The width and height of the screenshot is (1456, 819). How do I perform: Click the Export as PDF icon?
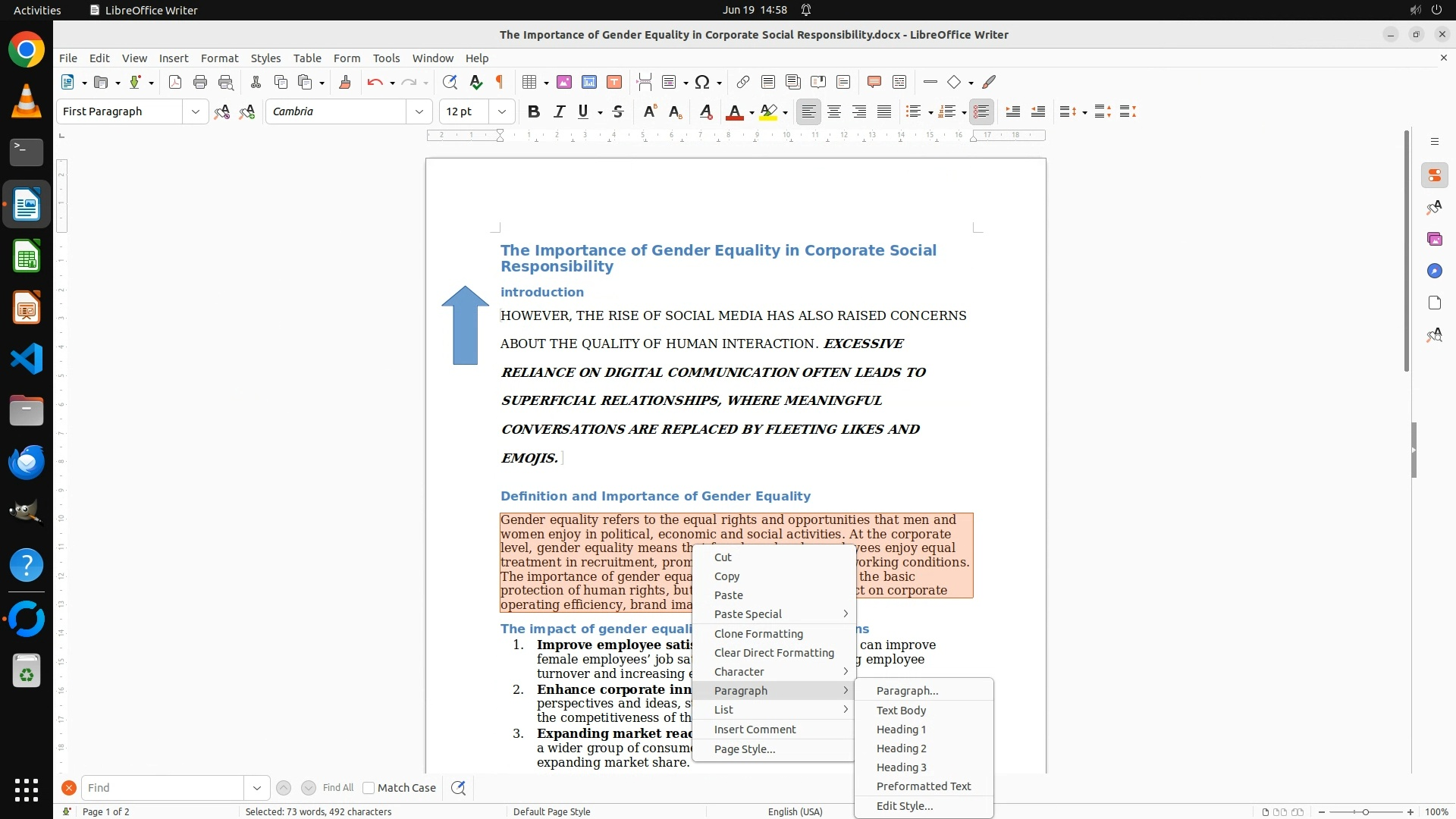(x=175, y=82)
